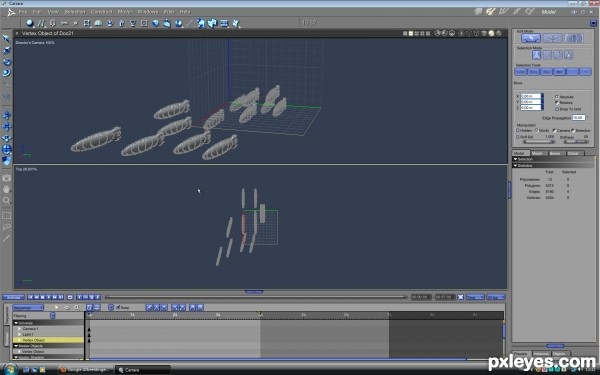
Task: Click the pointer icon in sequencer toolbar
Action: (x=57, y=307)
